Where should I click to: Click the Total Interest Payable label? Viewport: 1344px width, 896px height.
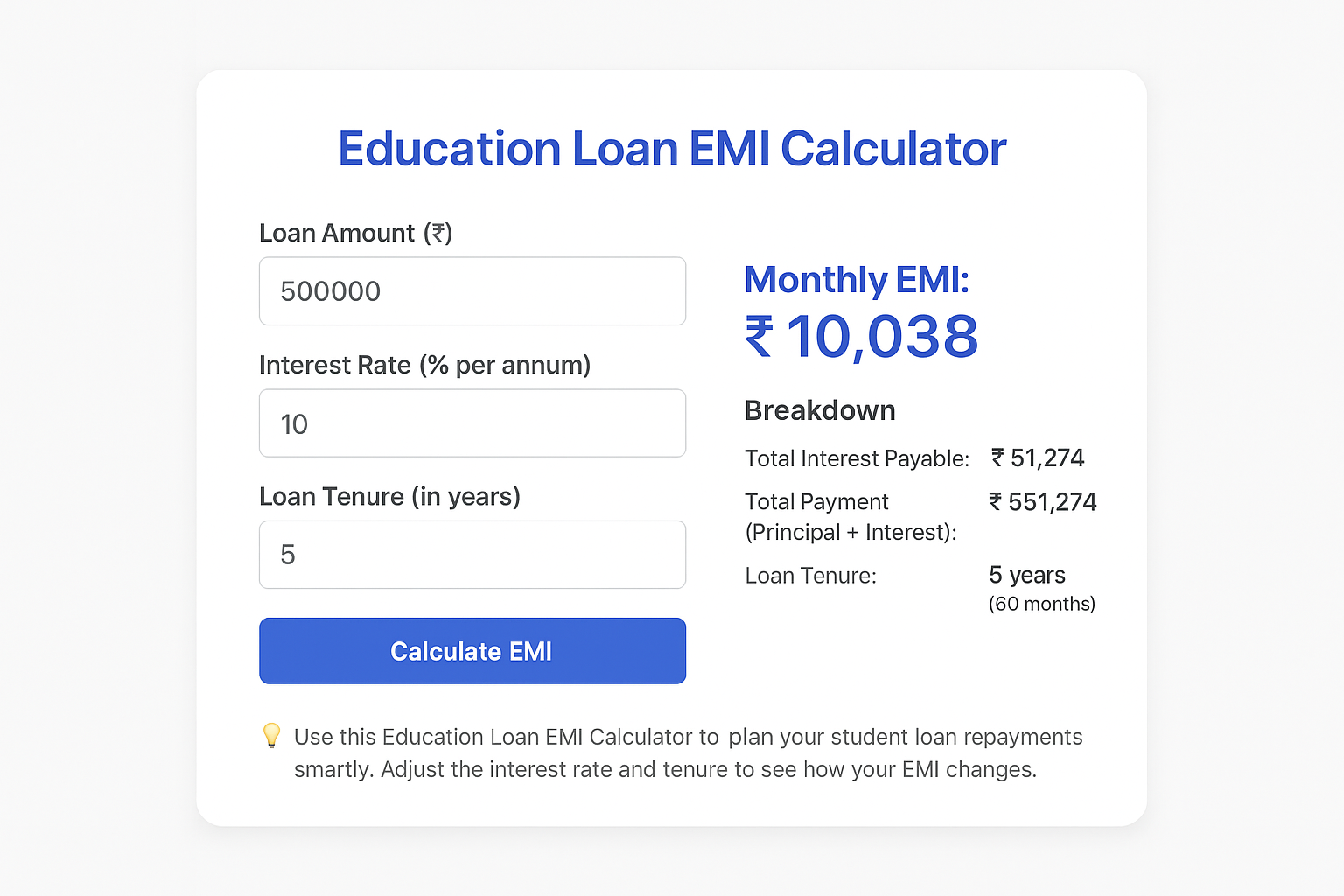pyautogui.click(x=857, y=458)
